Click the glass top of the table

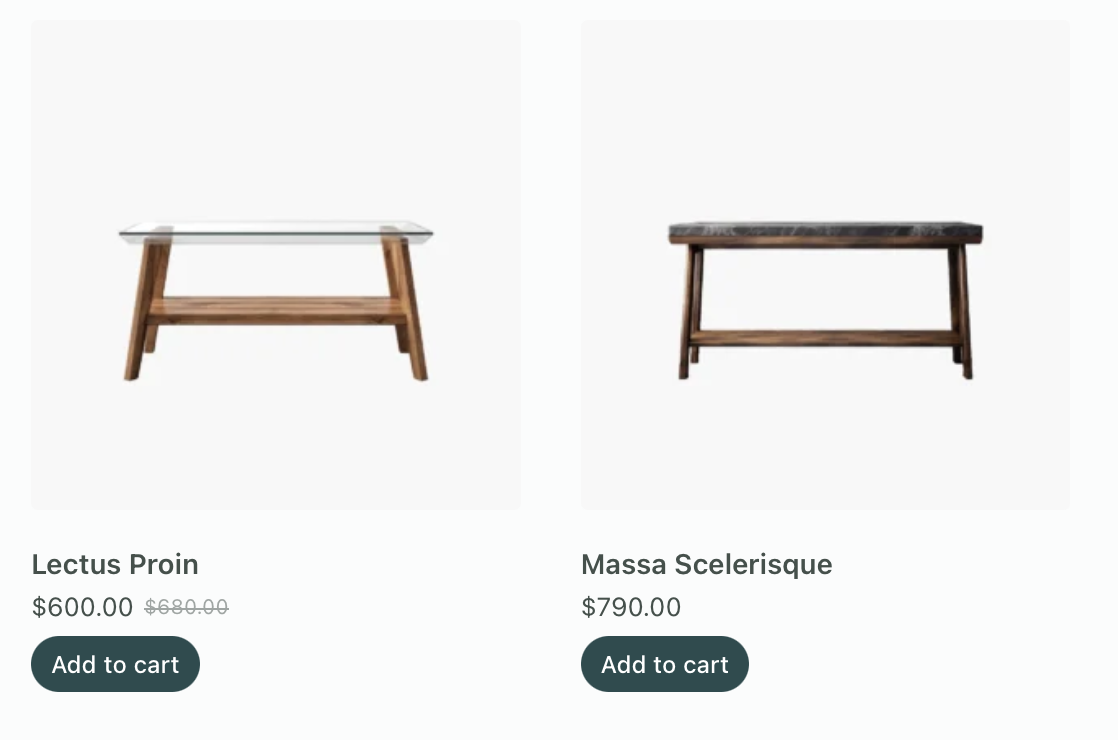(276, 232)
